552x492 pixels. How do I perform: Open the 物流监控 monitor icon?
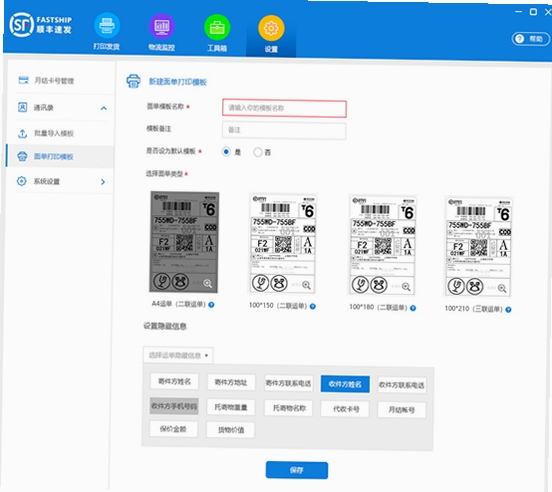162,26
